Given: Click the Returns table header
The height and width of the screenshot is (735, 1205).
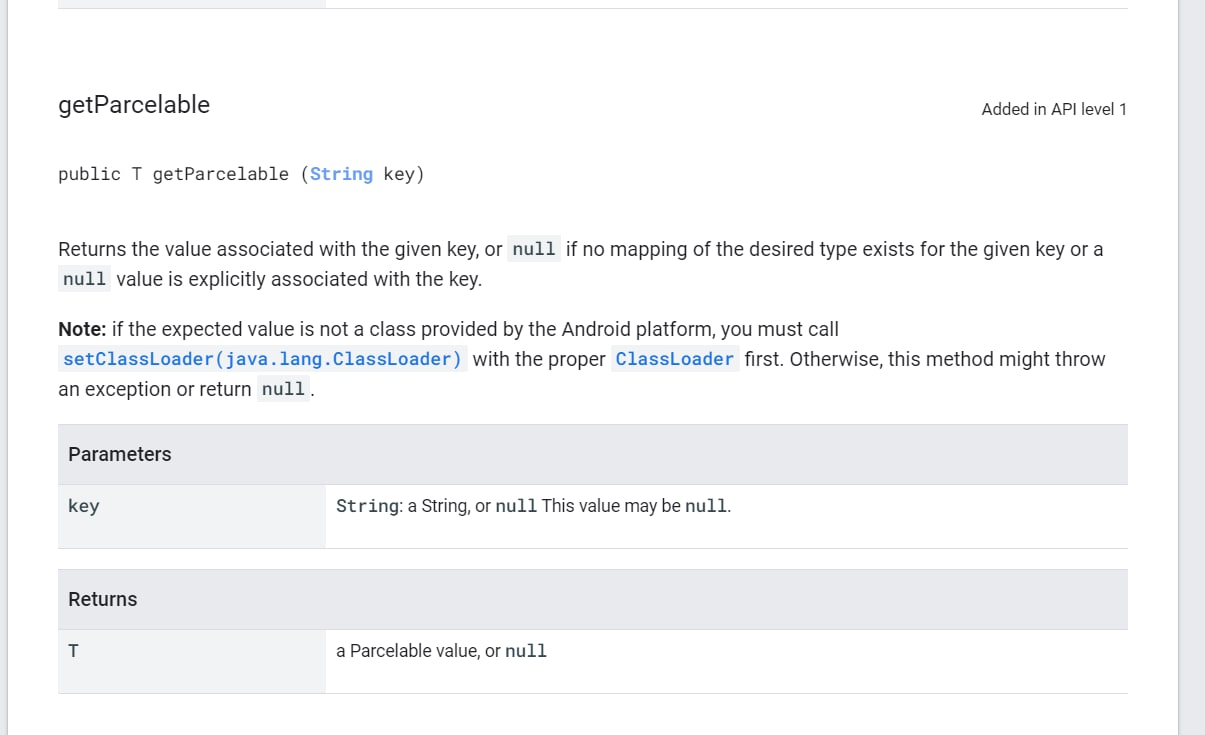Looking at the screenshot, I should coord(103,599).
